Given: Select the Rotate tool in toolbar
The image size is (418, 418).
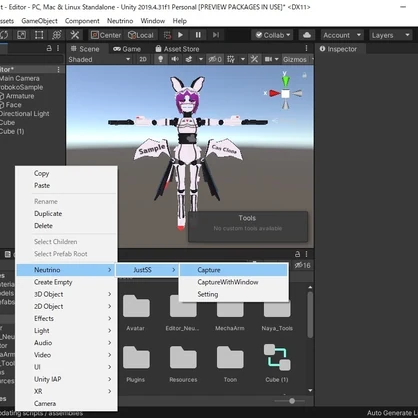Looking at the screenshot, I should coord(4,35).
